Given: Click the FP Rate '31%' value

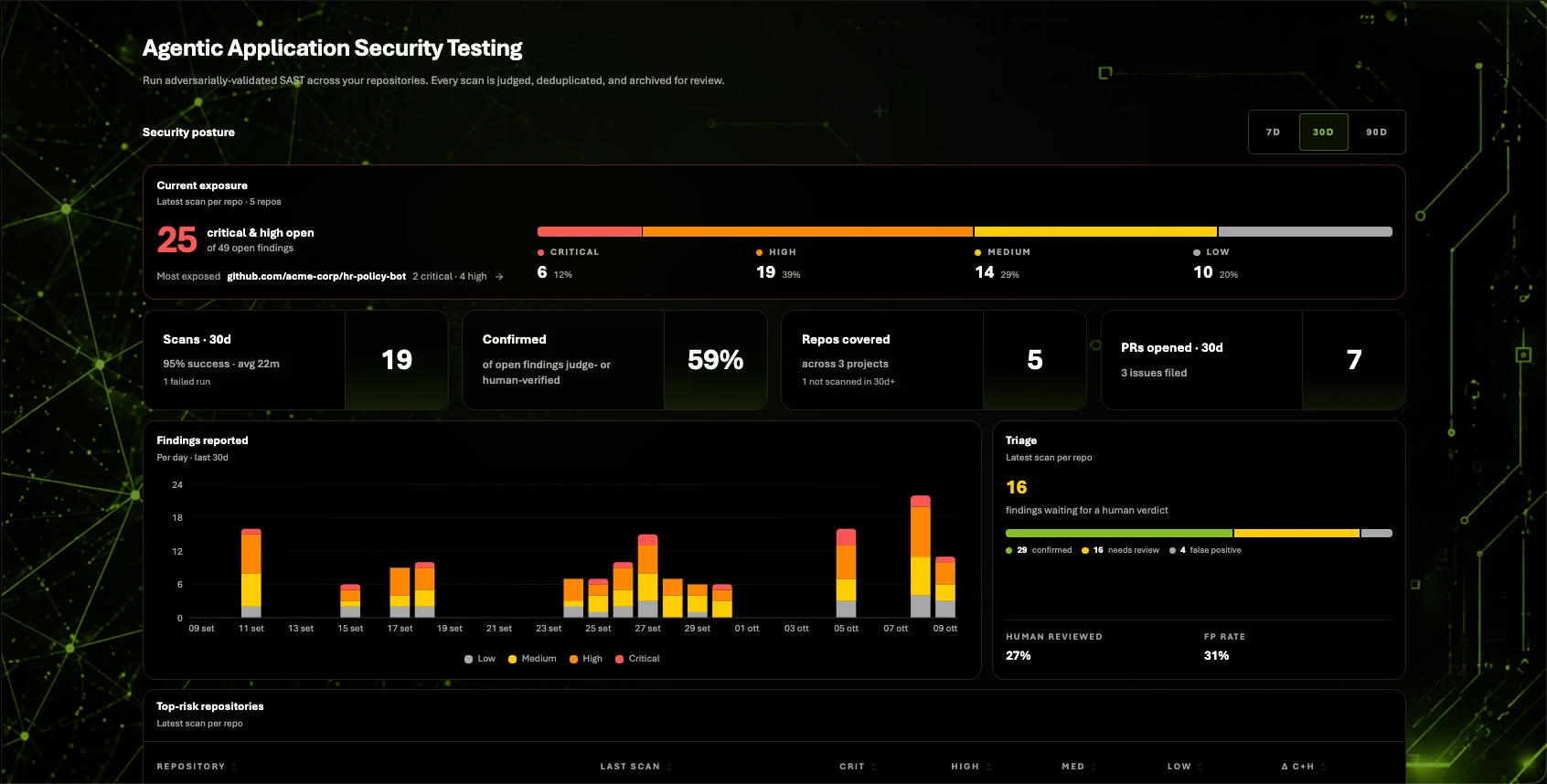Looking at the screenshot, I should 1216,656.
